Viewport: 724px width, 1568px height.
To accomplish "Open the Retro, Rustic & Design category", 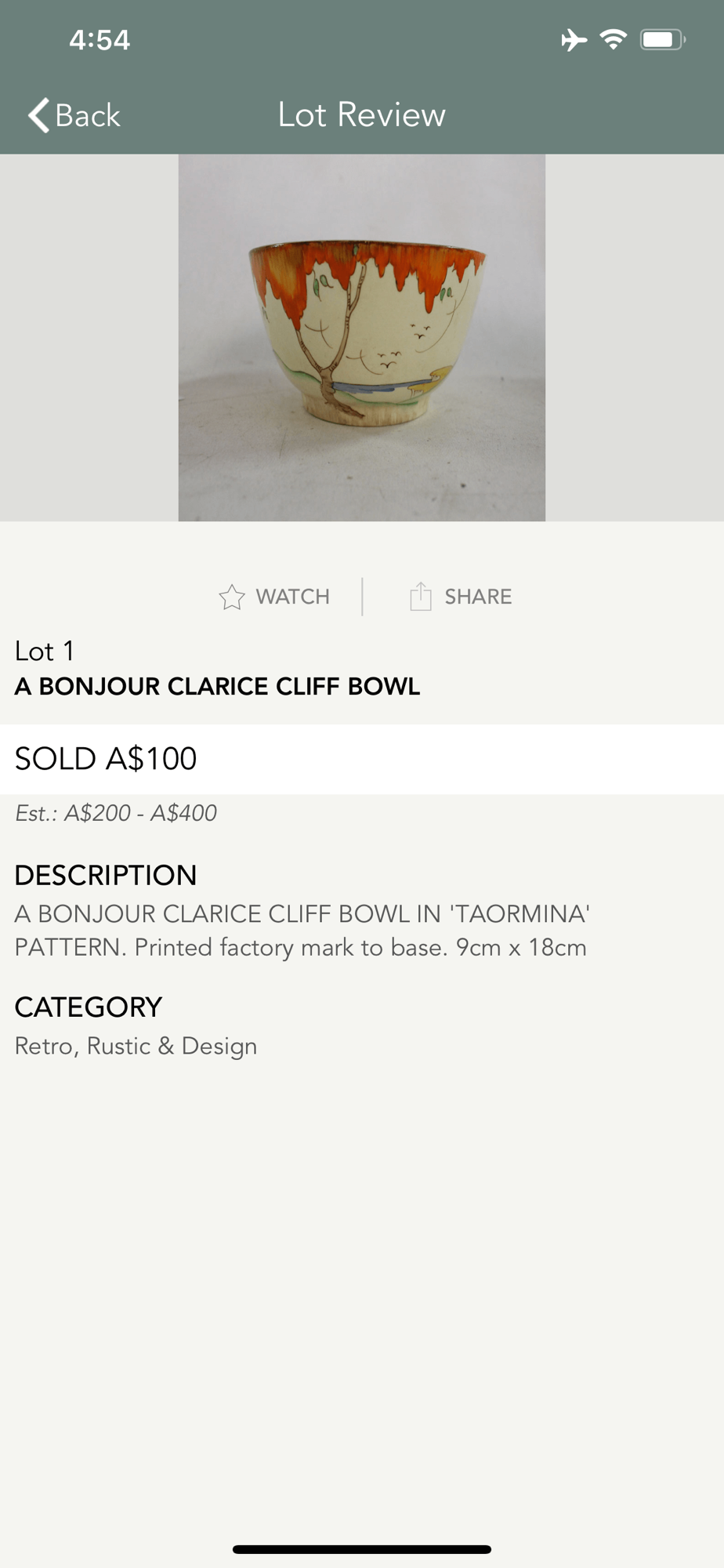I will 136,1046.
